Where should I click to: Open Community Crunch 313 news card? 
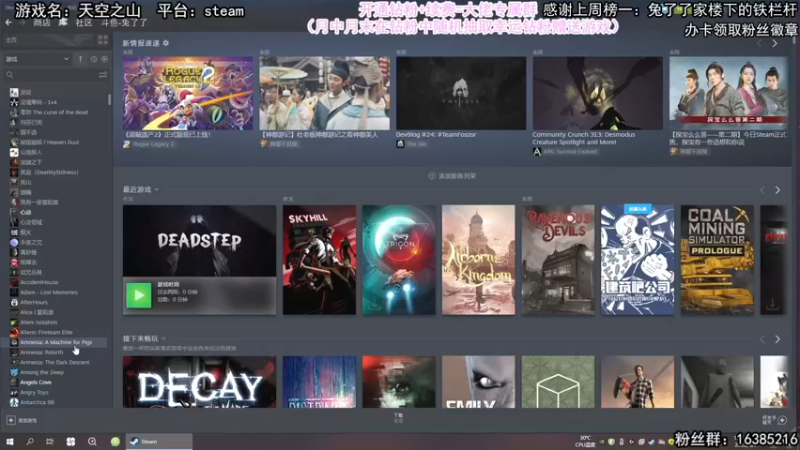[x=598, y=93]
